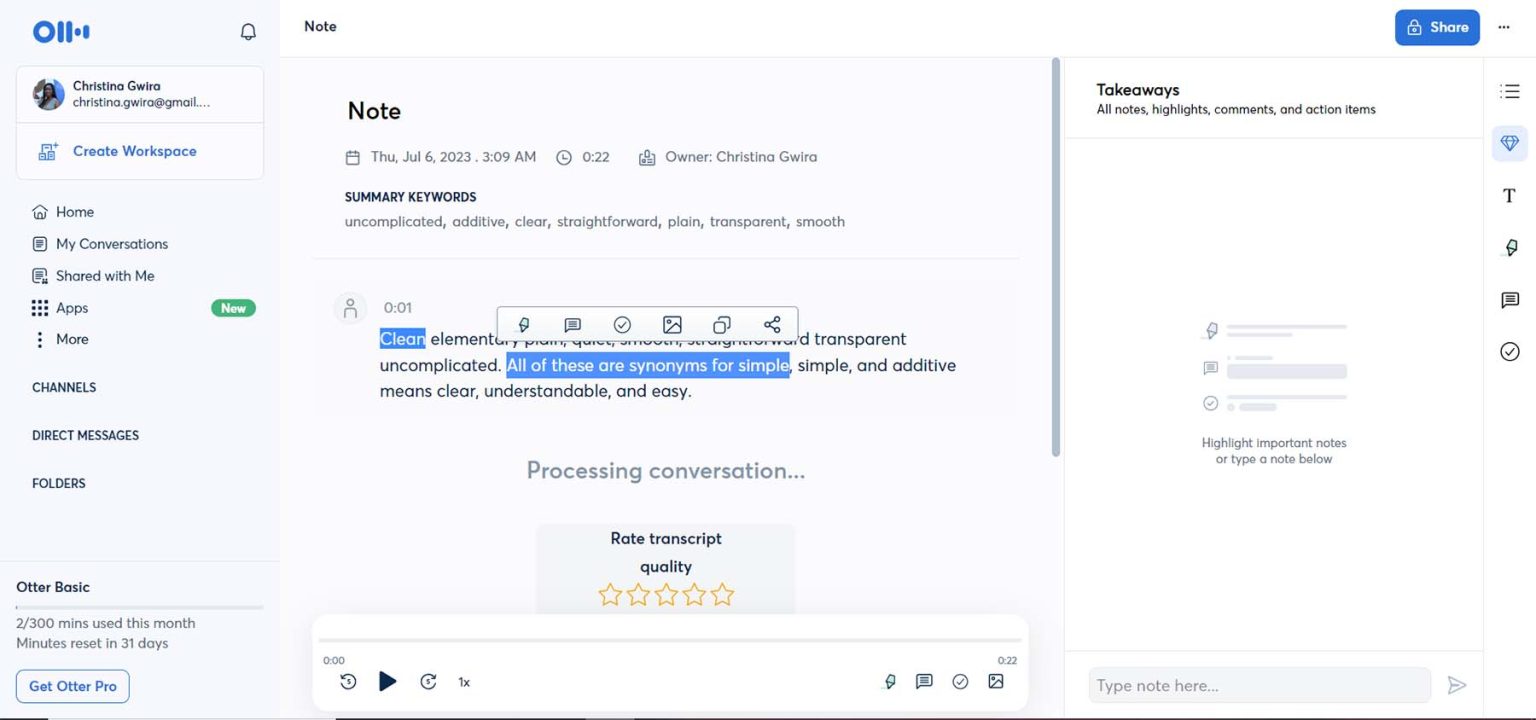
Task: Create an action item from selection
Action: (x=622, y=324)
